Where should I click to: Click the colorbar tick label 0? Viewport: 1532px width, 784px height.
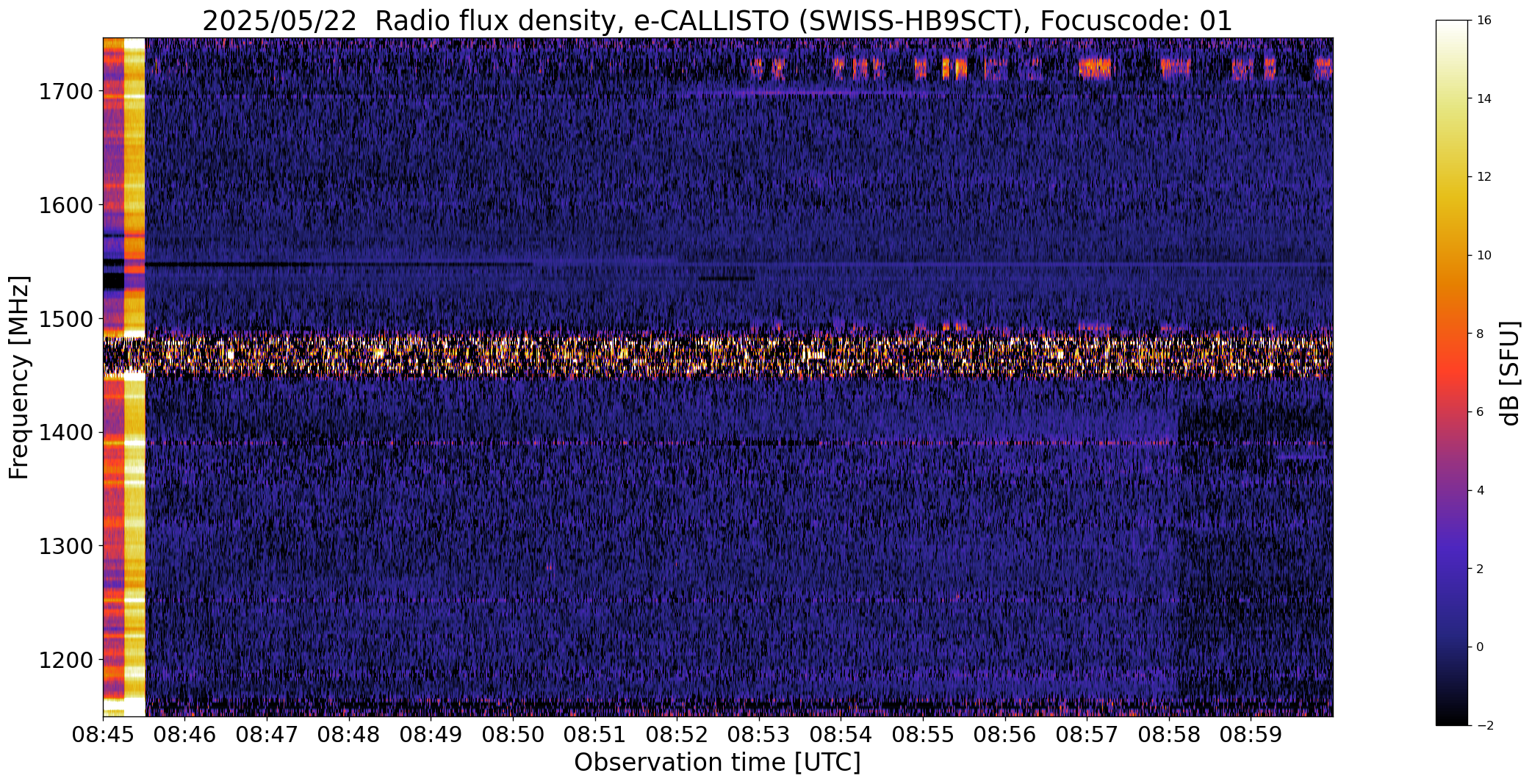point(1480,647)
